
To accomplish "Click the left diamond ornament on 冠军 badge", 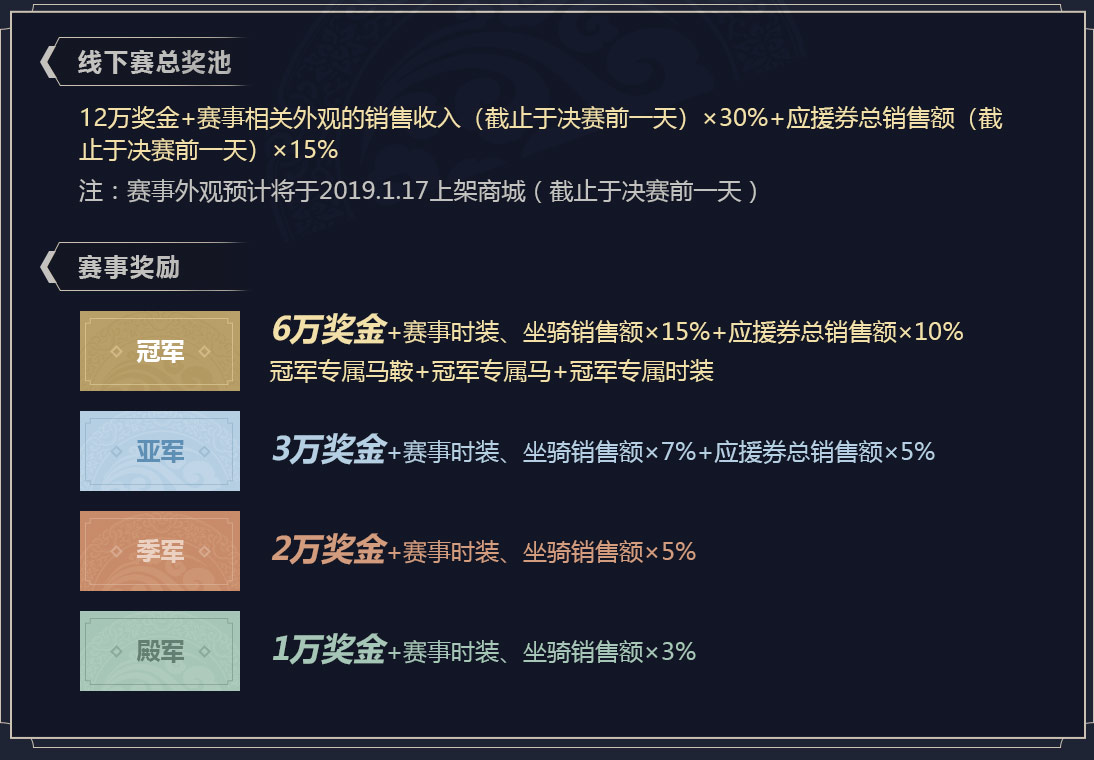I will [x=117, y=352].
